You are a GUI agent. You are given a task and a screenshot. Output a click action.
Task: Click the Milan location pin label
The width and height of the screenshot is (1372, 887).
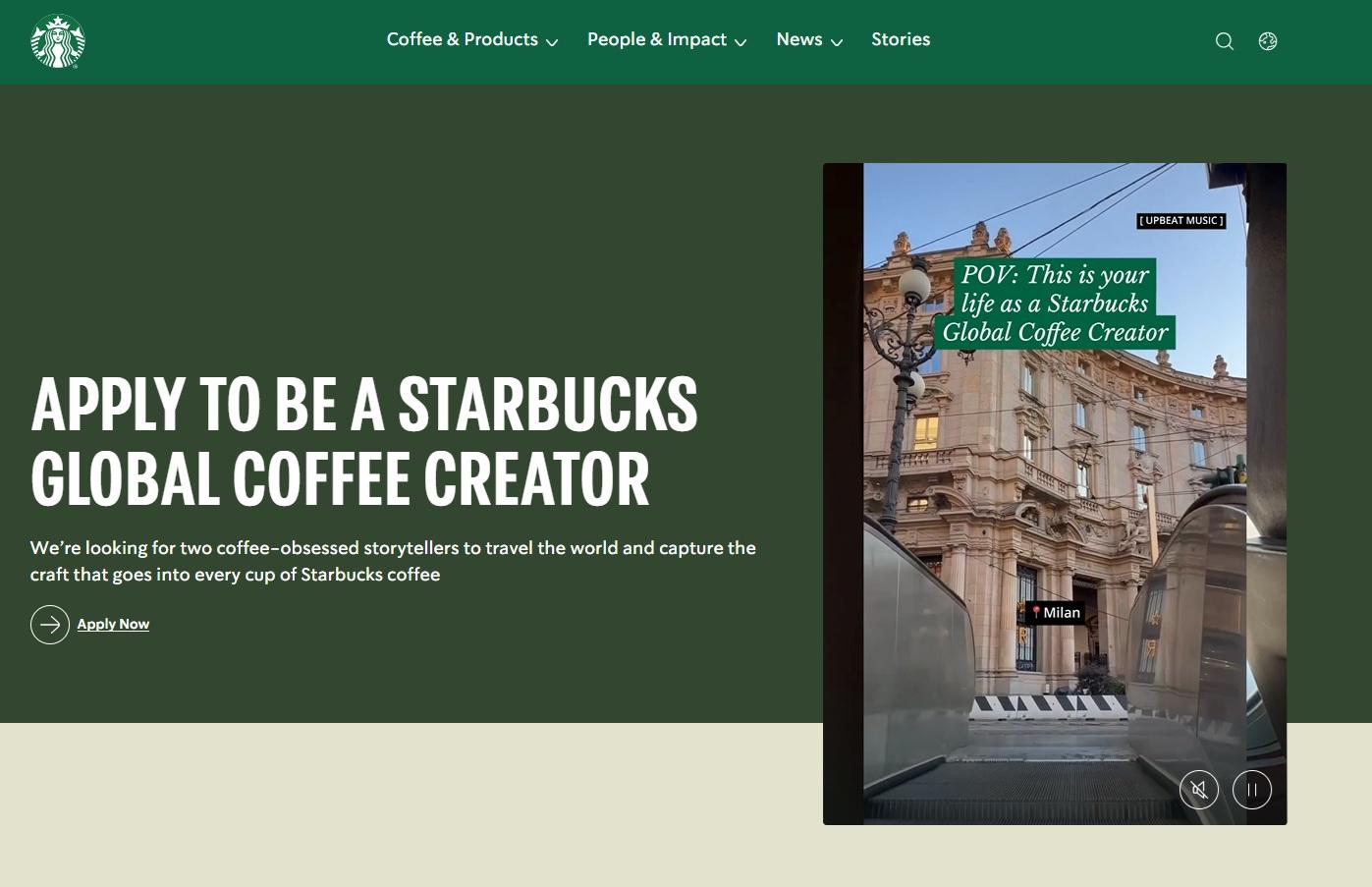pos(1055,613)
